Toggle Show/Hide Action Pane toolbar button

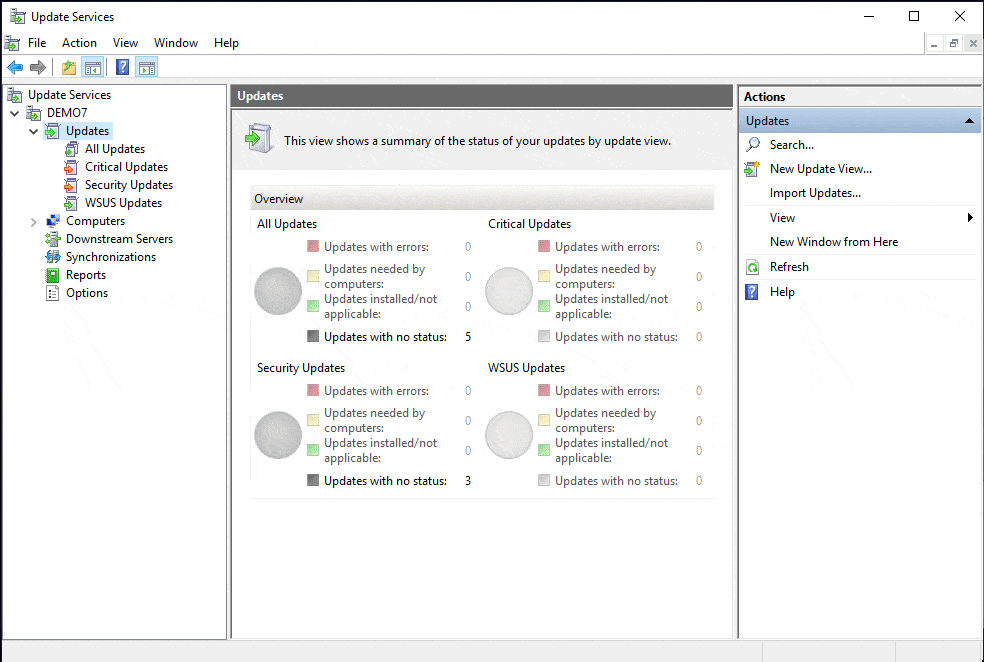pyautogui.click(x=147, y=68)
